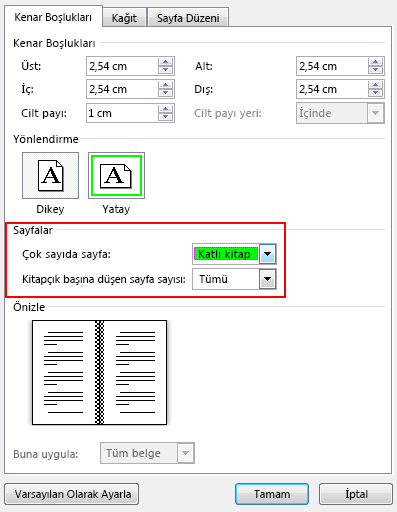Click the Tamam button
The image size is (397, 512).
tap(272, 494)
